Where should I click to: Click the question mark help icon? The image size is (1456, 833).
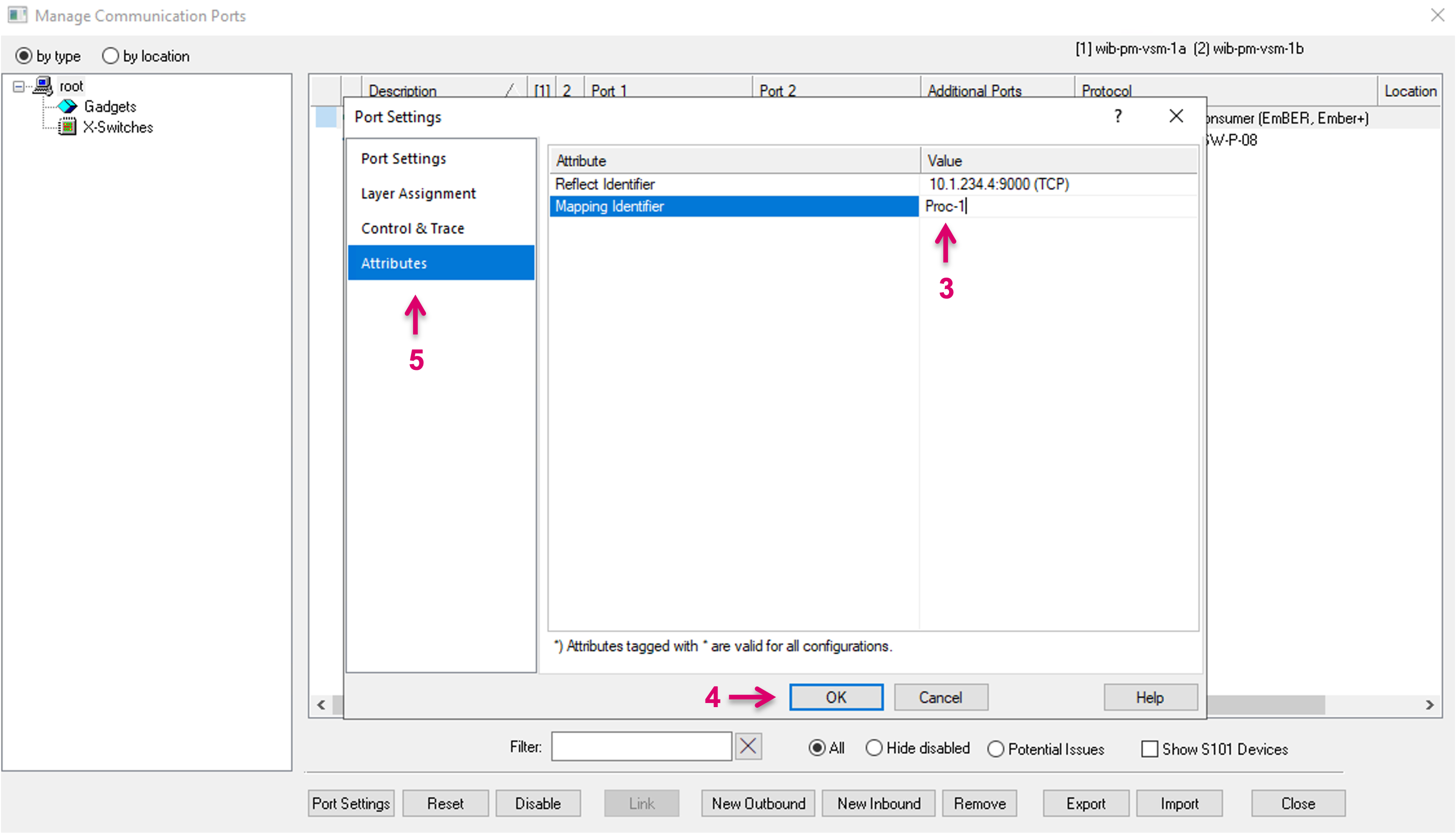(1118, 116)
